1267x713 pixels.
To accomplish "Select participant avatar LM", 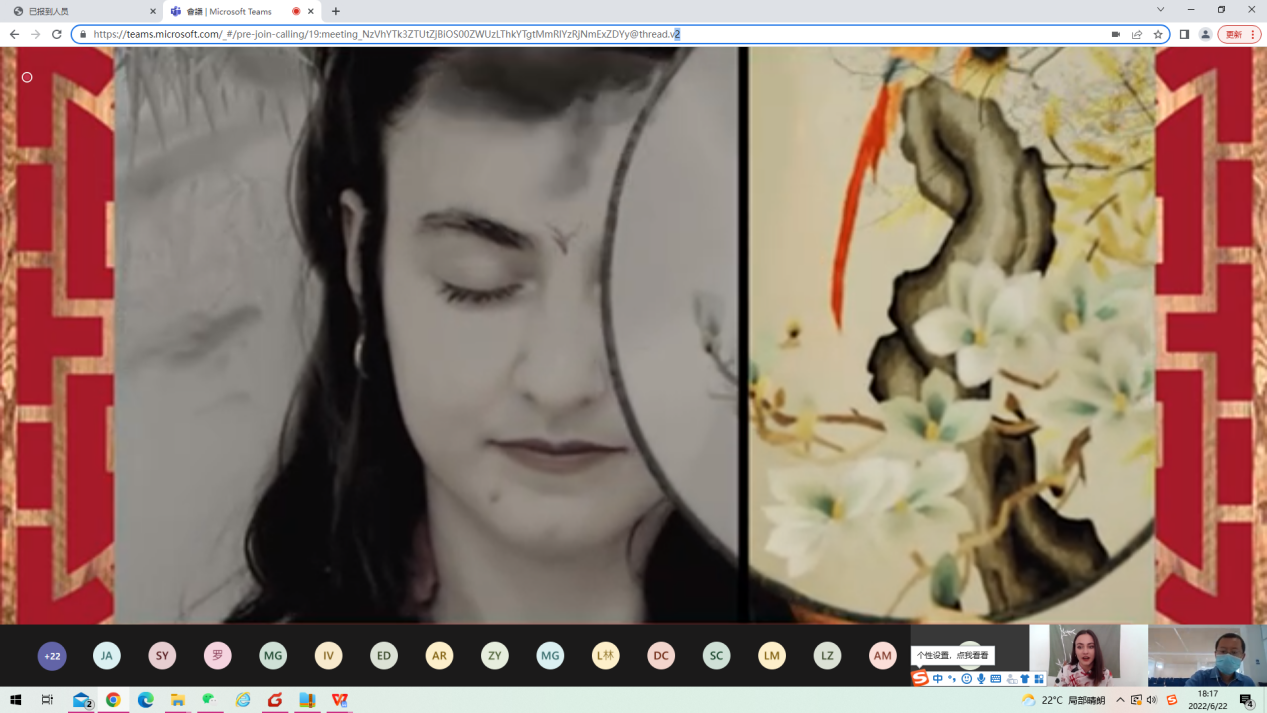I will tap(771, 656).
